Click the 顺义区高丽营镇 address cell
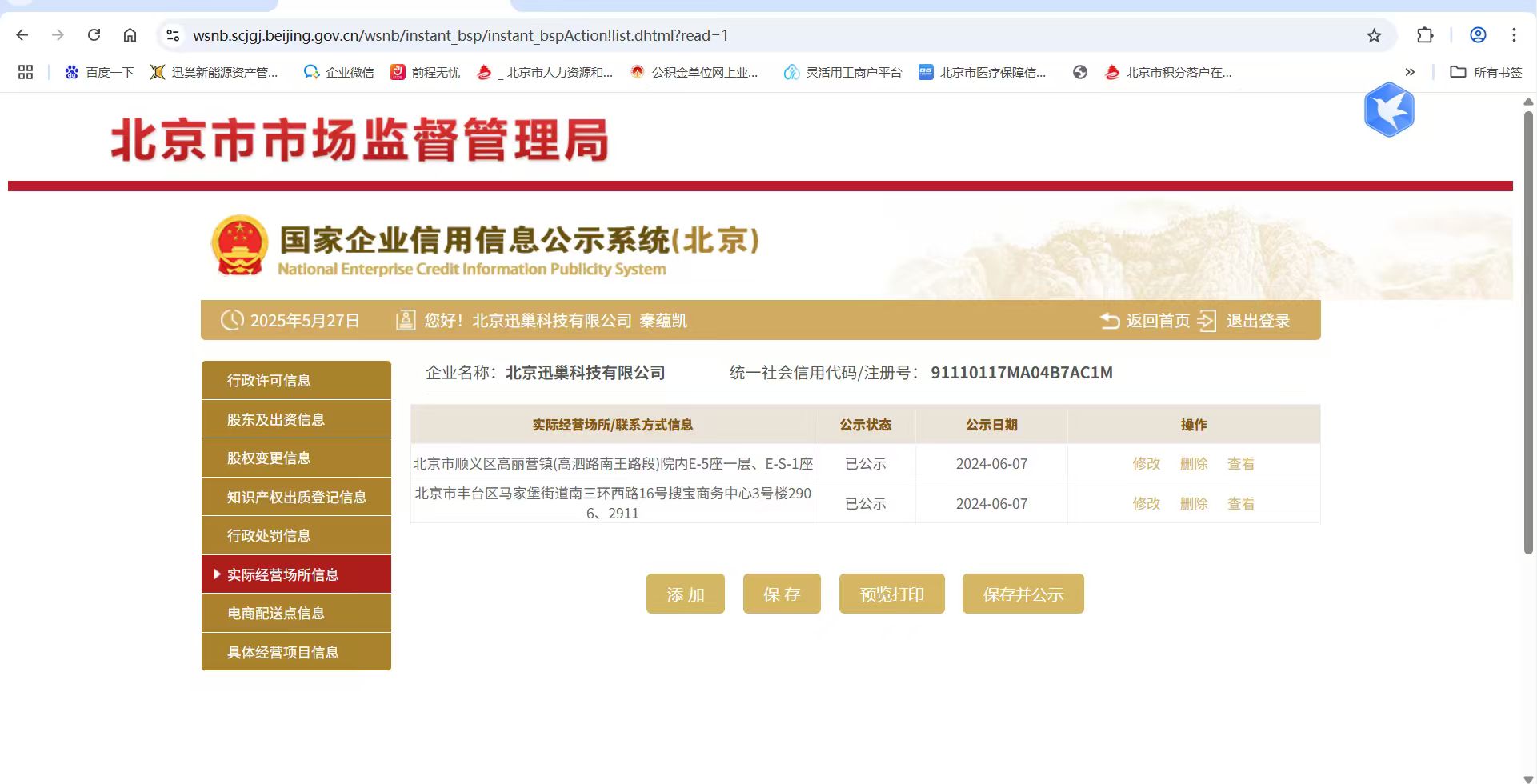The image size is (1537, 784). click(x=613, y=464)
